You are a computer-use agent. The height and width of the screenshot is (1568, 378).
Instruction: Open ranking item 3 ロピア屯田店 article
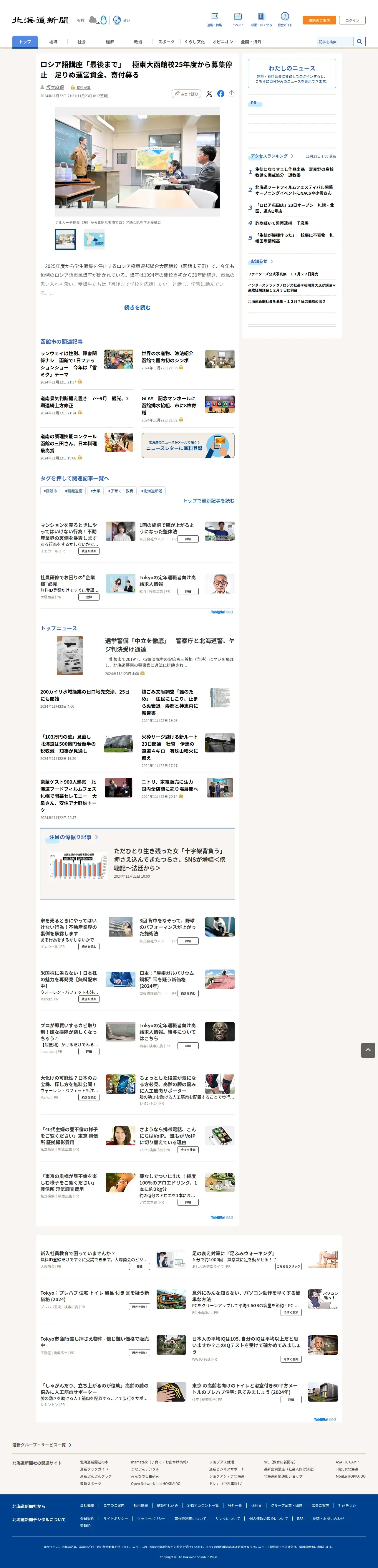[295, 208]
